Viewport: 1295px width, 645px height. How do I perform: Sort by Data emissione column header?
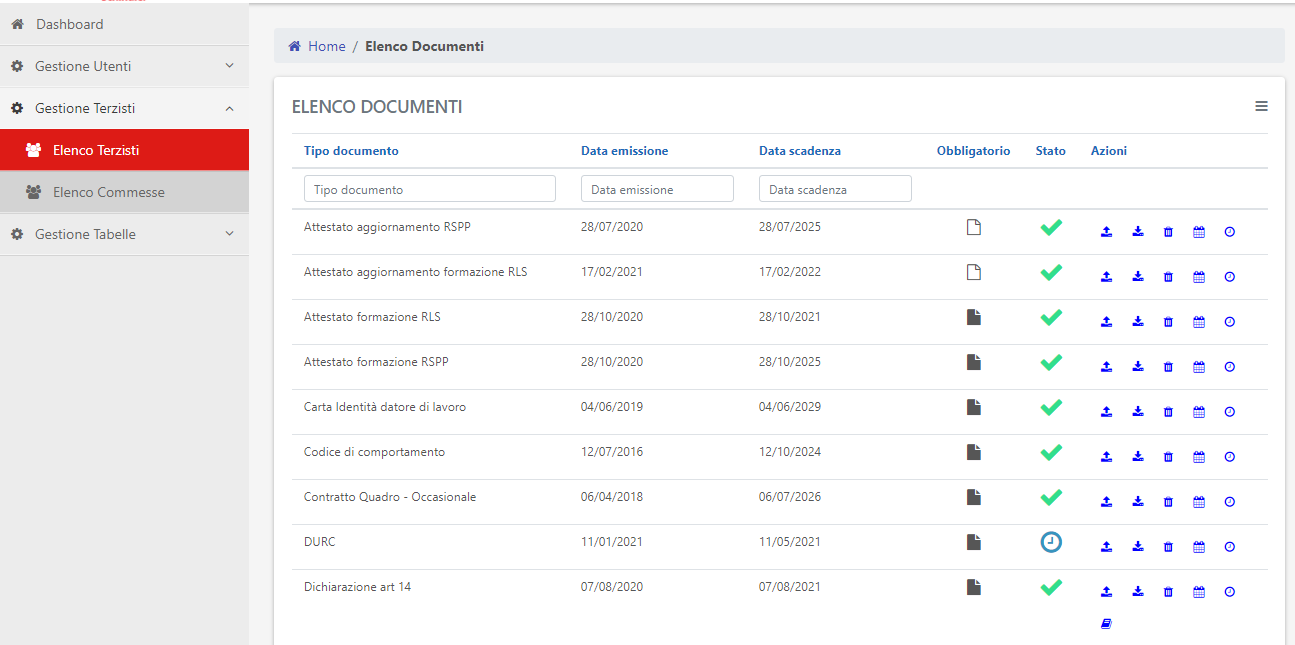pyautogui.click(x=624, y=151)
